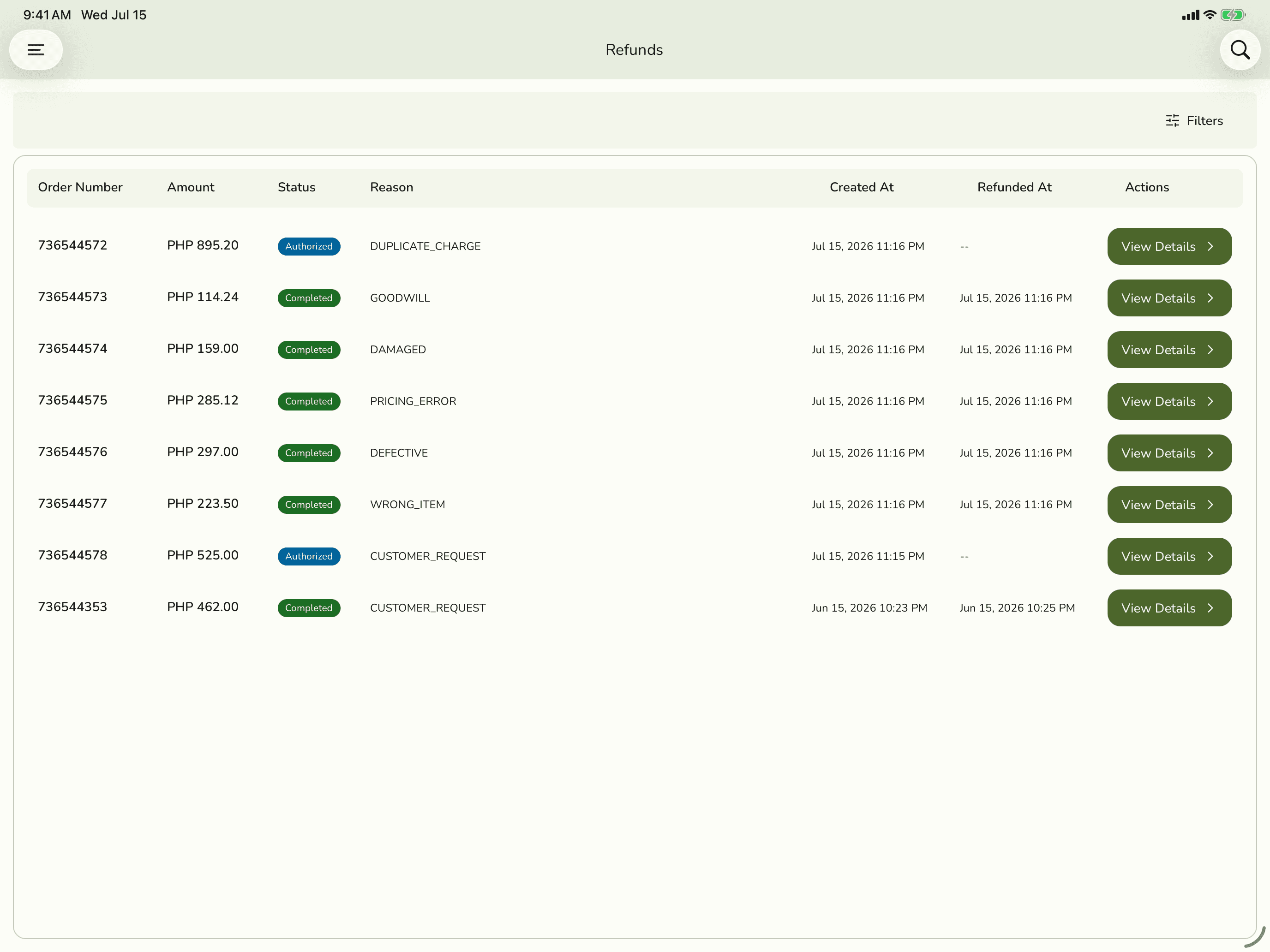Open the Filters panel
Screen dimensions: 1270x952
pyautogui.click(x=1194, y=120)
